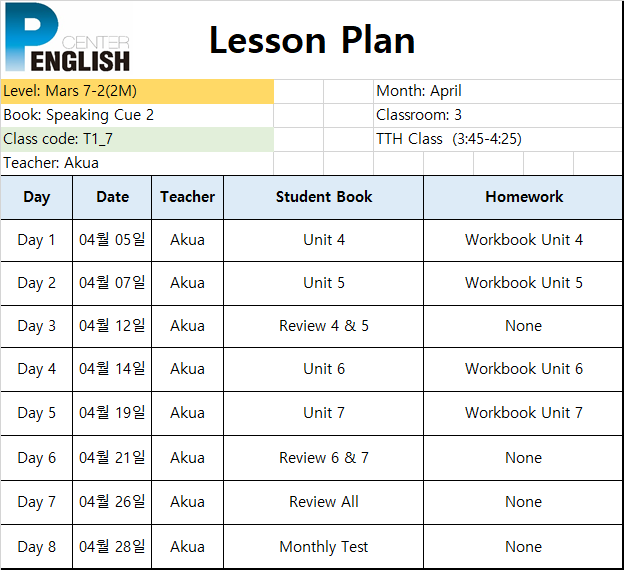The image size is (624, 570).
Task: Click the Day column header
Action: click(x=37, y=197)
